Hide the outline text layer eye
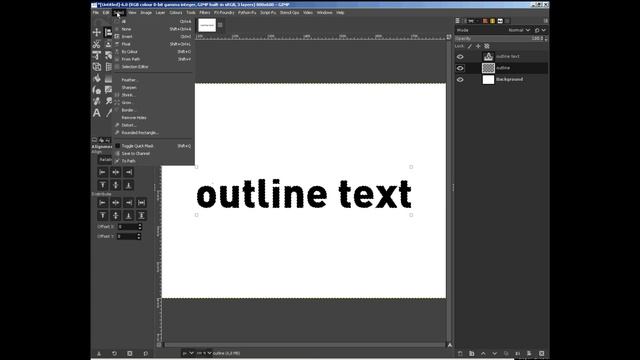This screenshot has width=640, height=360. tap(460, 57)
